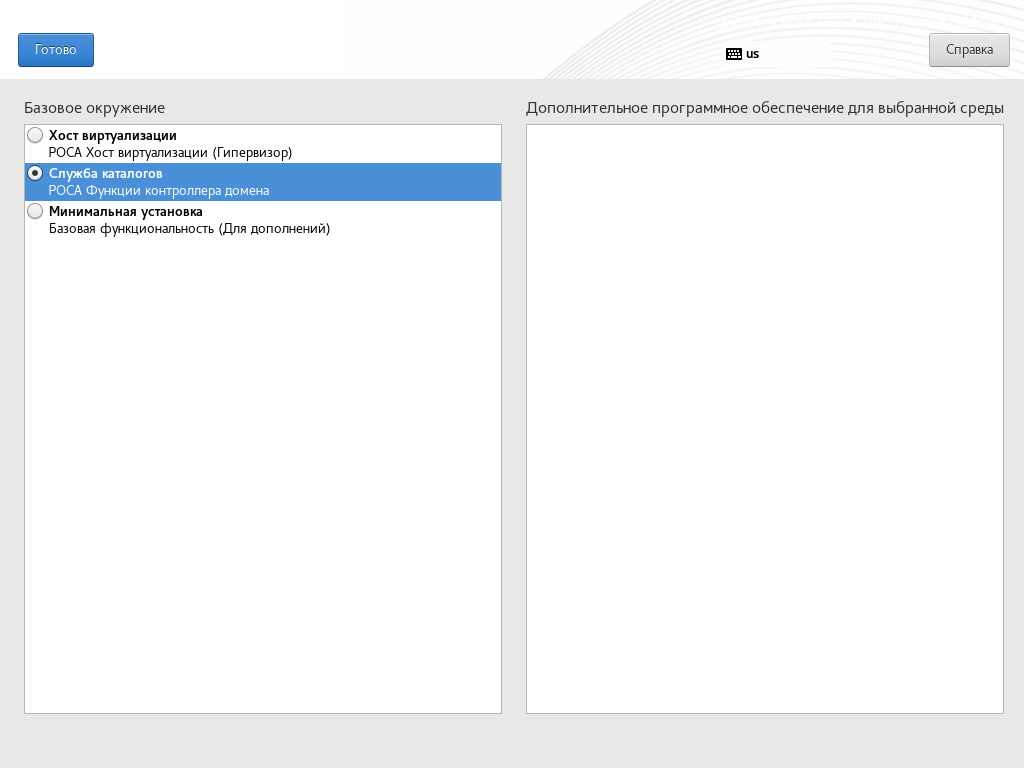Viewport: 1024px width, 768px height.
Task: Select the Минимальная установка radio button
Action: tap(35, 211)
